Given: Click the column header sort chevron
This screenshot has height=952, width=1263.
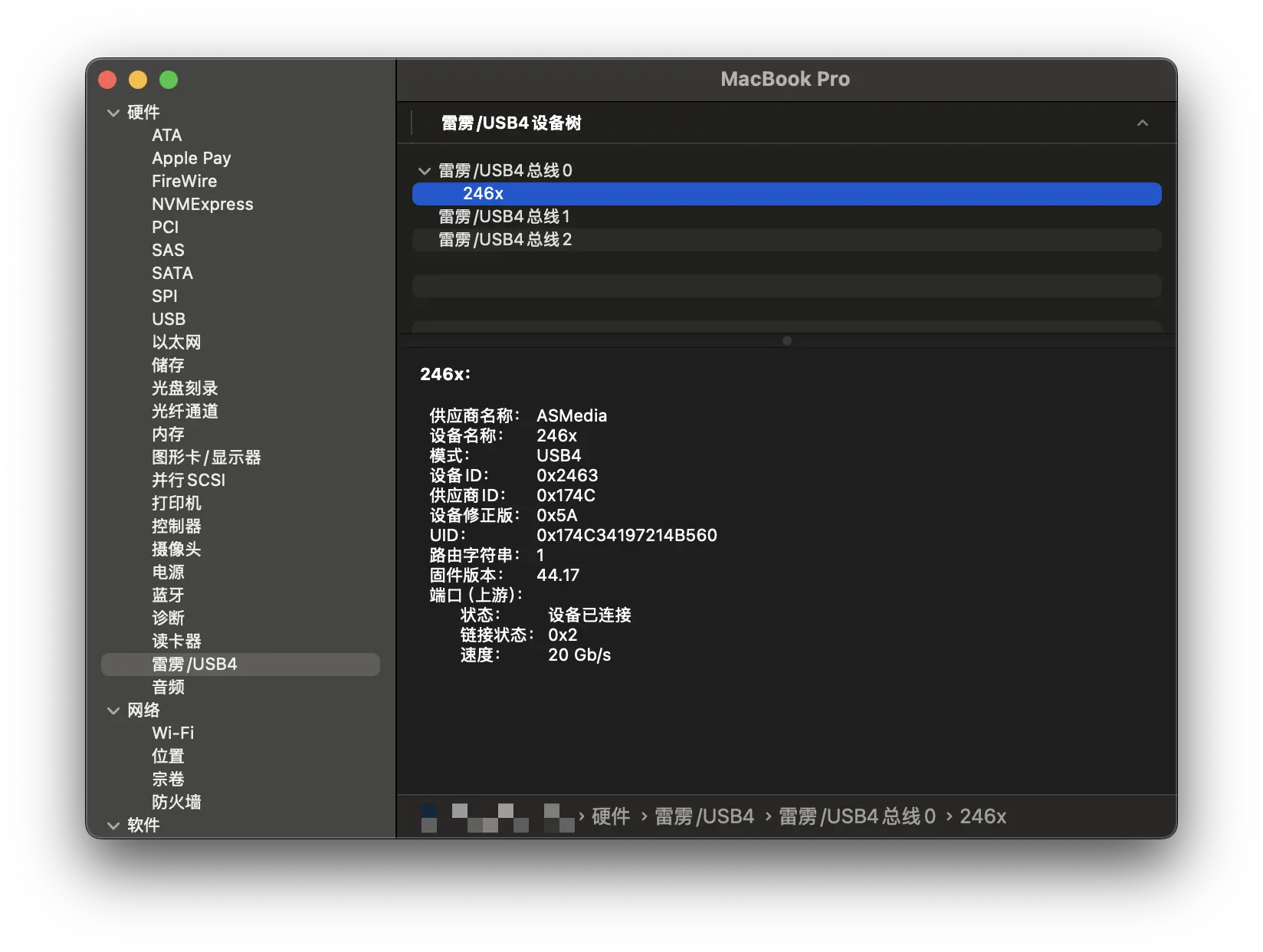Looking at the screenshot, I should (1142, 123).
